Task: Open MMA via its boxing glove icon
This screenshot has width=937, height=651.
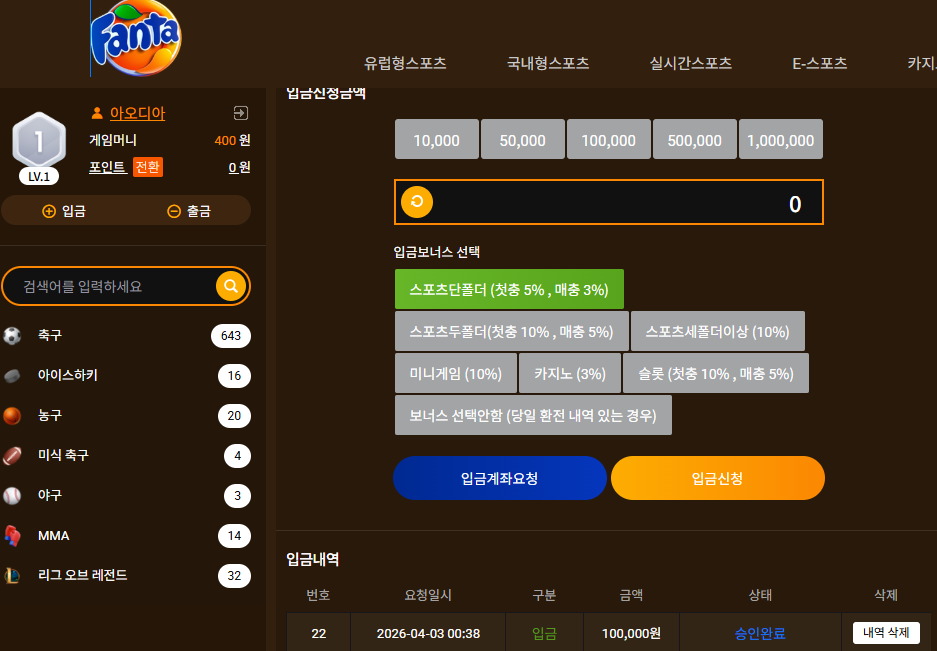Action: (x=12, y=536)
